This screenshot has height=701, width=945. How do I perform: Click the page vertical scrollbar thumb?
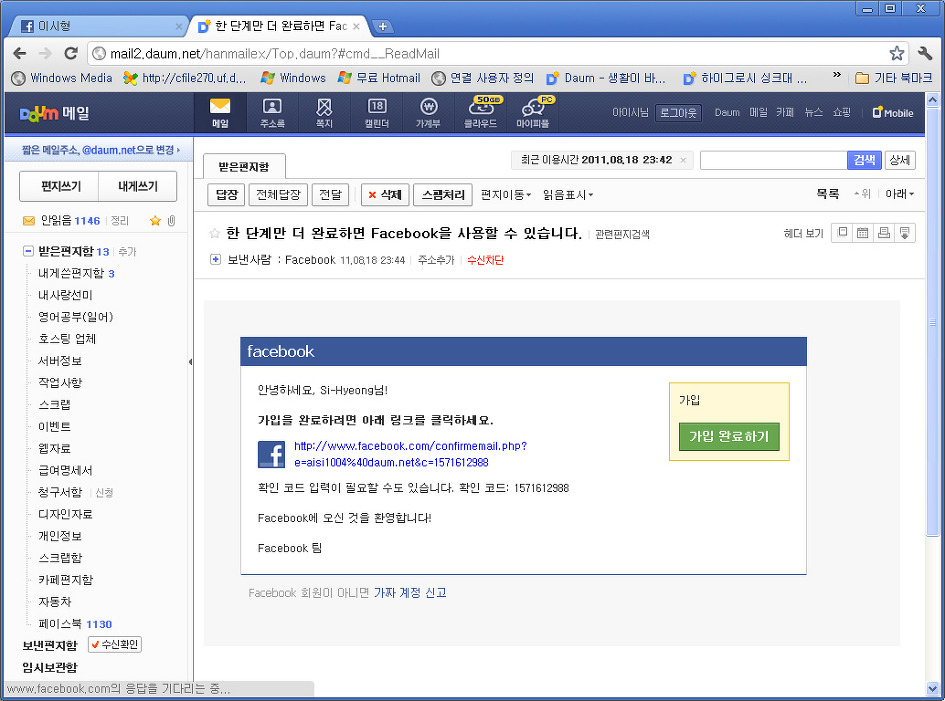tap(932, 322)
